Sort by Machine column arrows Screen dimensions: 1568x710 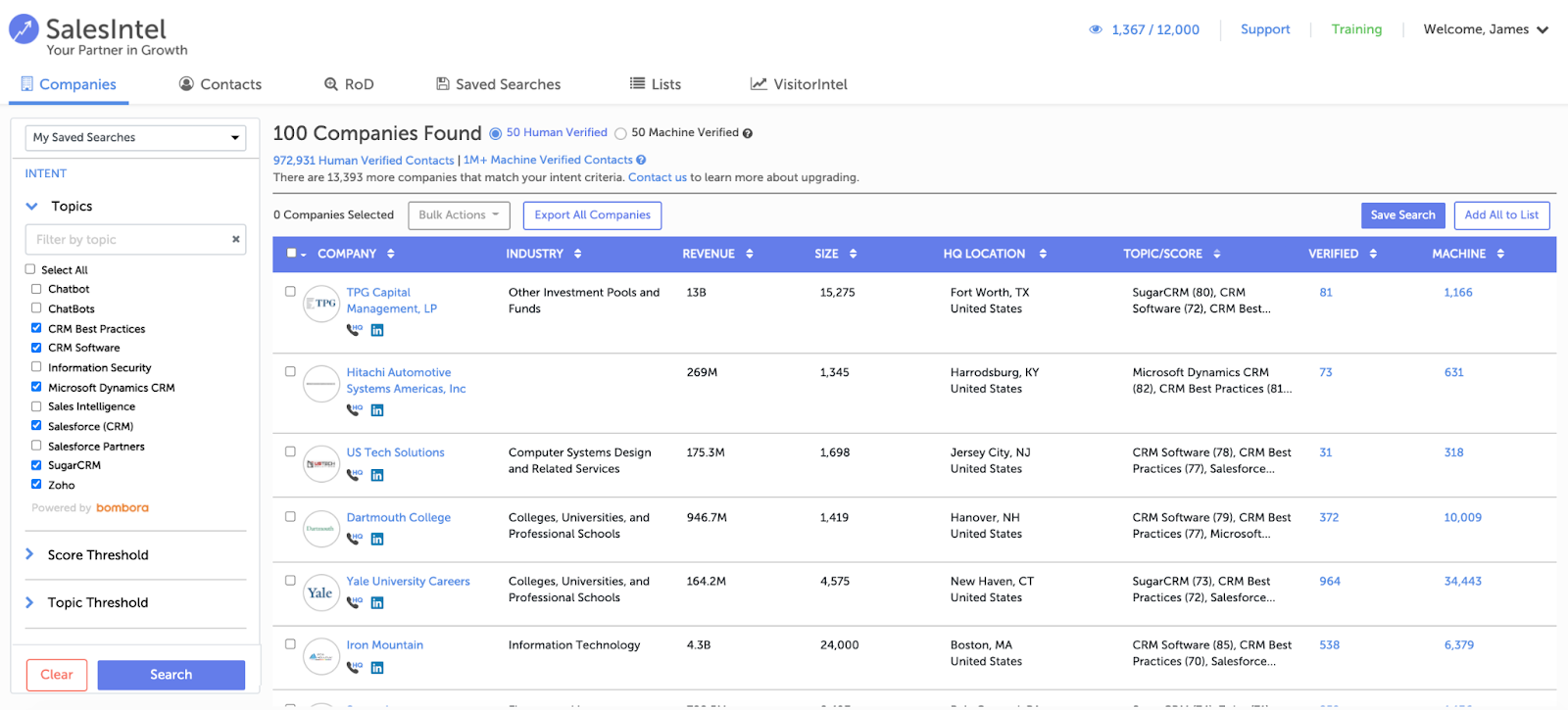pos(1500,254)
